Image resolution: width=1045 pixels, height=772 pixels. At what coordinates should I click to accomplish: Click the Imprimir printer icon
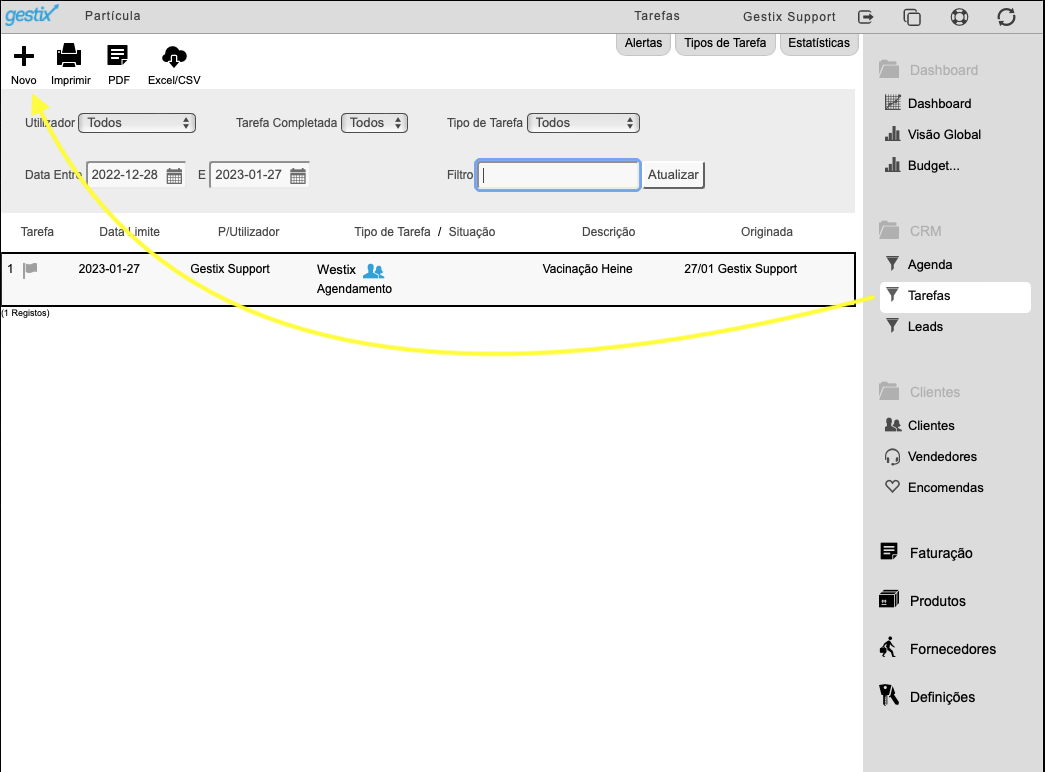point(69,56)
